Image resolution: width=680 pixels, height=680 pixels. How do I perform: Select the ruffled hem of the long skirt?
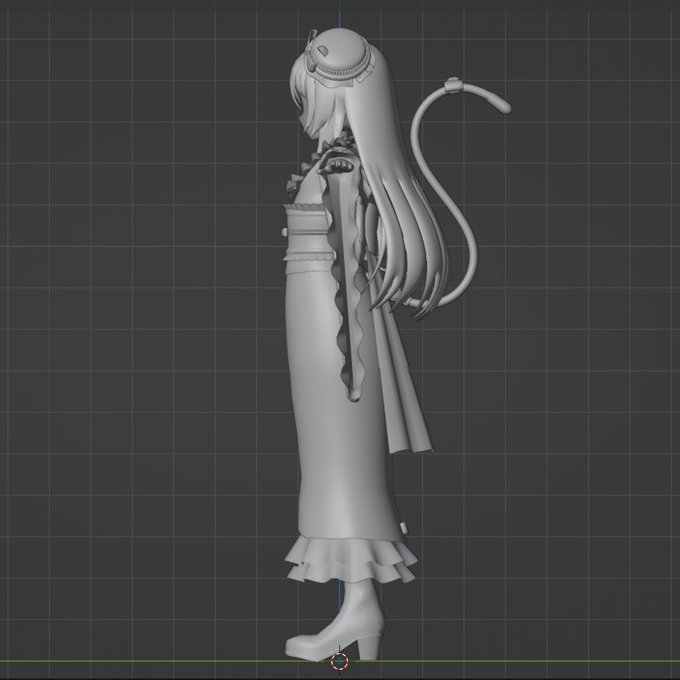point(351,559)
